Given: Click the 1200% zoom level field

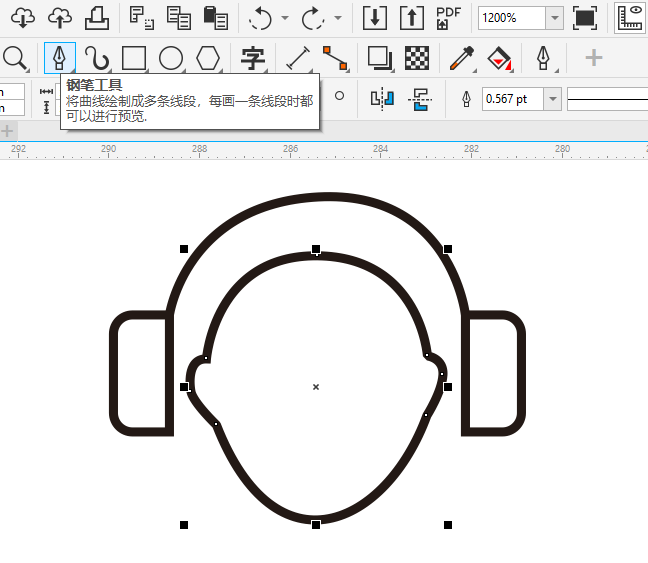Looking at the screenshot, I should [512, 18].
